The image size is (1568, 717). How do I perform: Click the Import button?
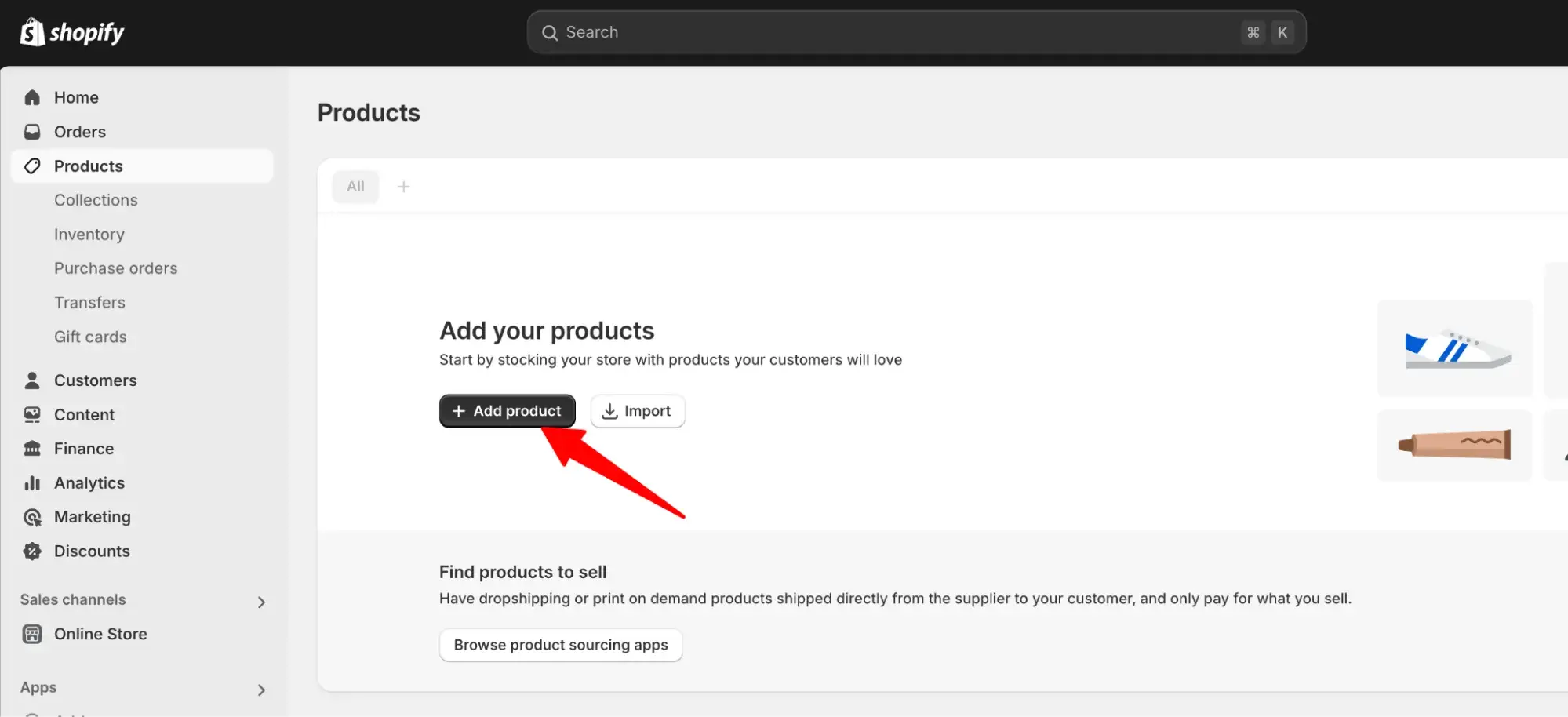637,411
